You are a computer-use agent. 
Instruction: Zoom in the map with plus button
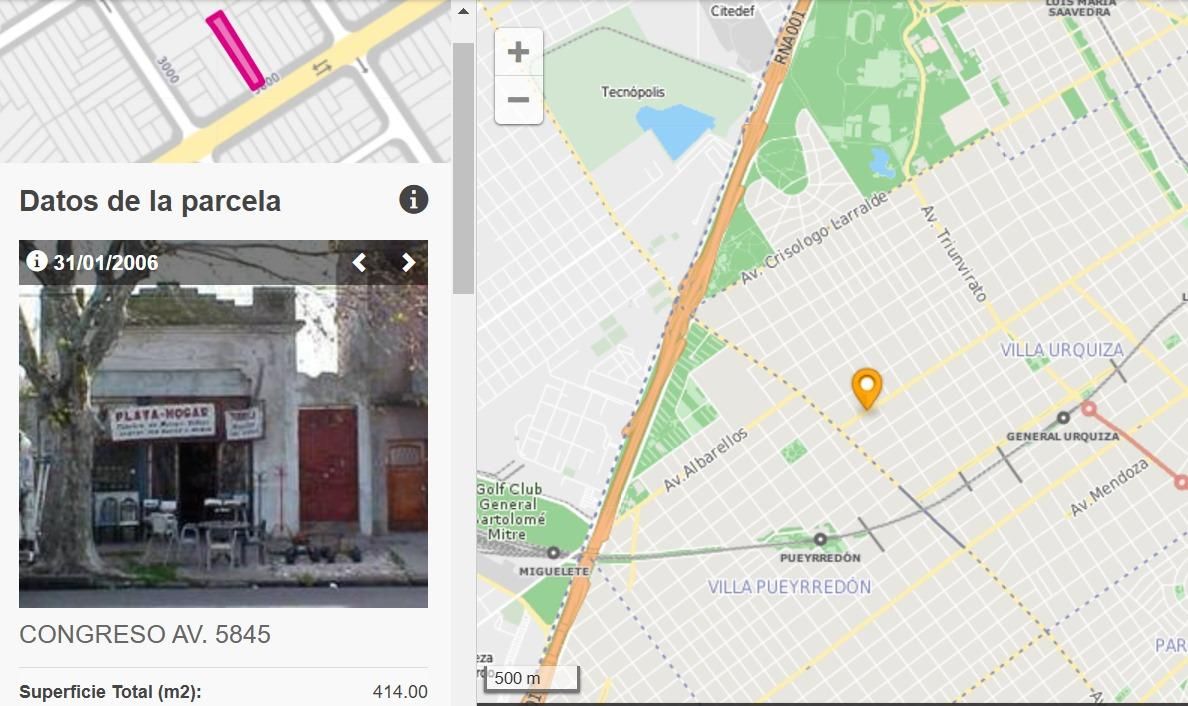pos(518,52)
